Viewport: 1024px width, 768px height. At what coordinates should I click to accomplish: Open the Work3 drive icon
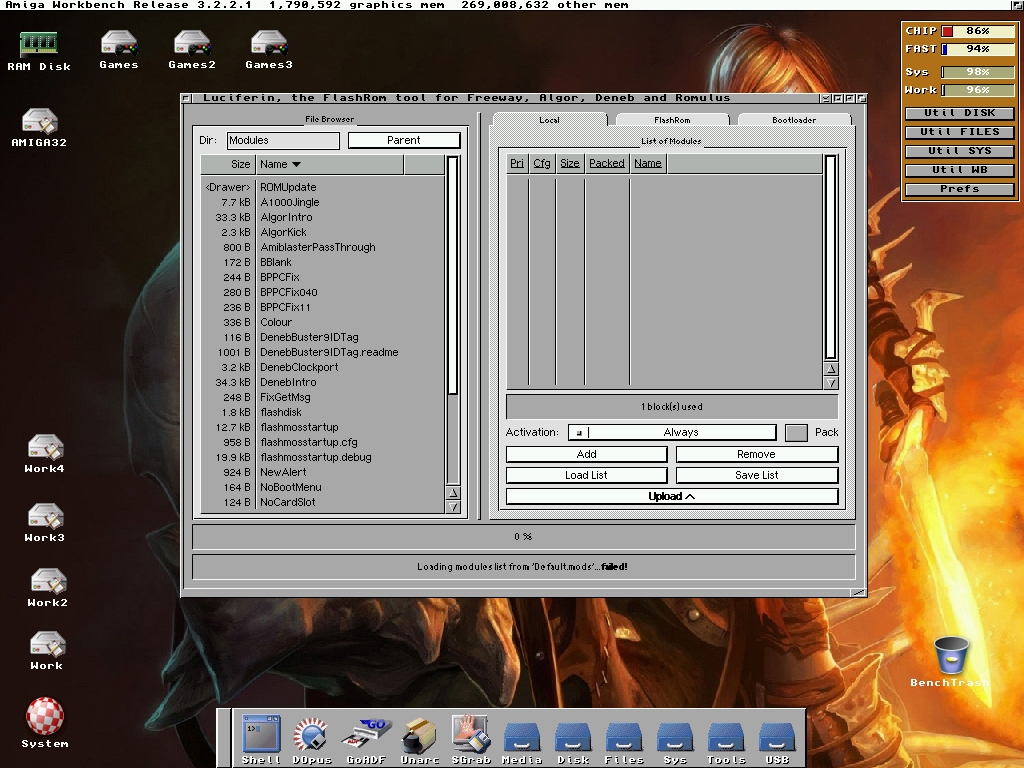[x=44, y=522]
